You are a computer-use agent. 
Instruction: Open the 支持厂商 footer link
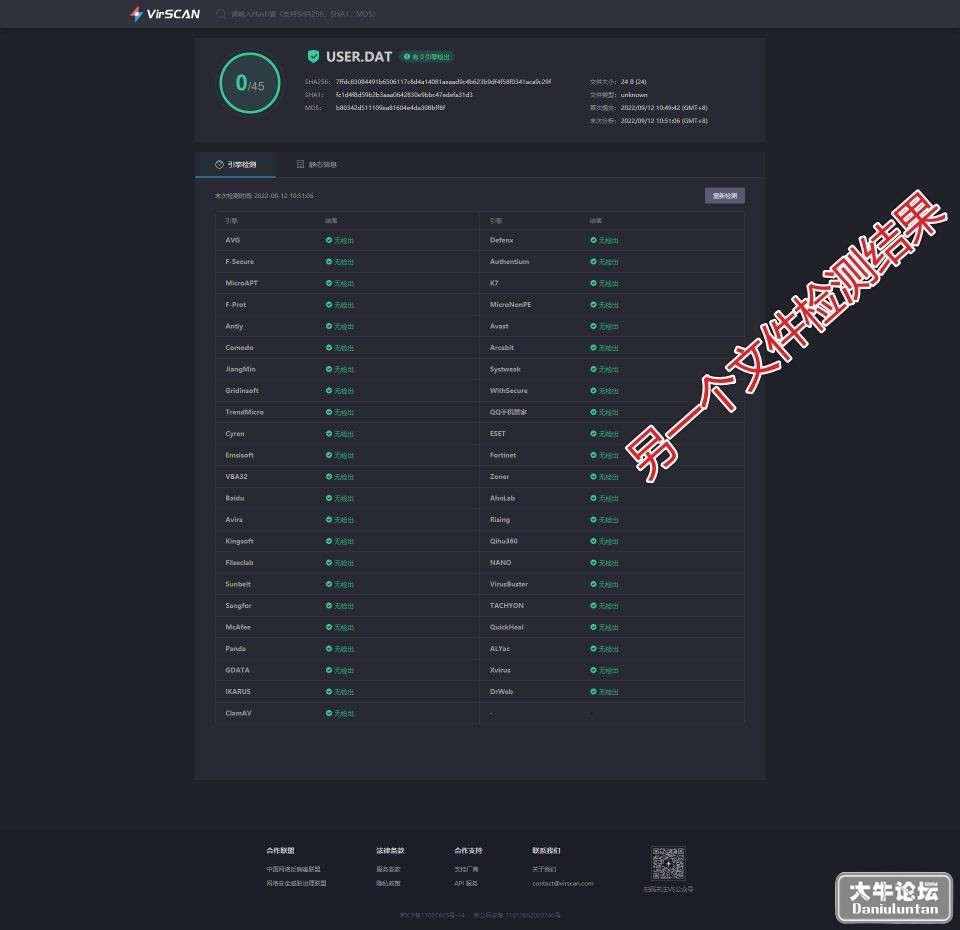pyautogui.click(x=466, y=869)
